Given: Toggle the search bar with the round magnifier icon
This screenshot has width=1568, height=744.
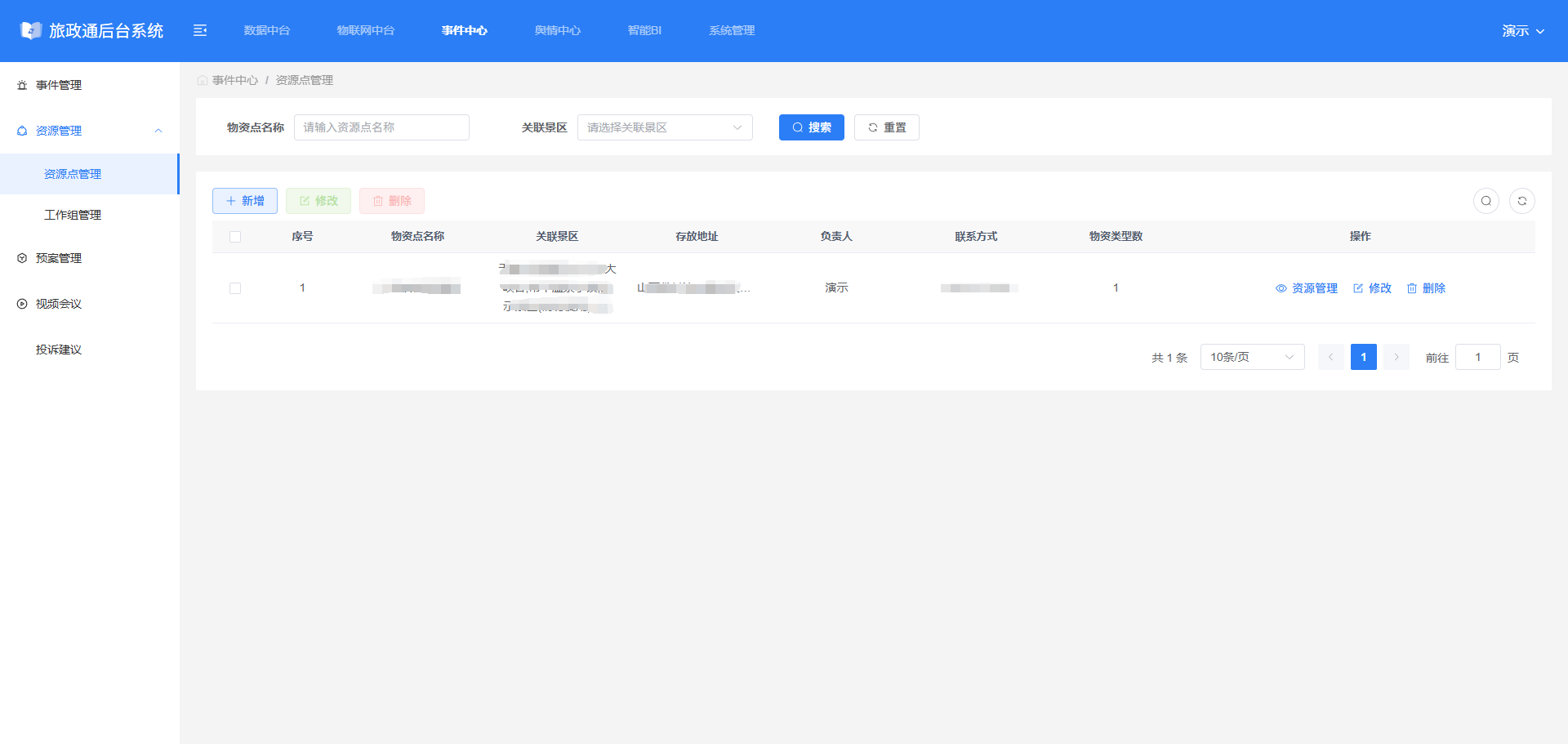Looking at the screenshot, I should click(x=1486, y=201).
